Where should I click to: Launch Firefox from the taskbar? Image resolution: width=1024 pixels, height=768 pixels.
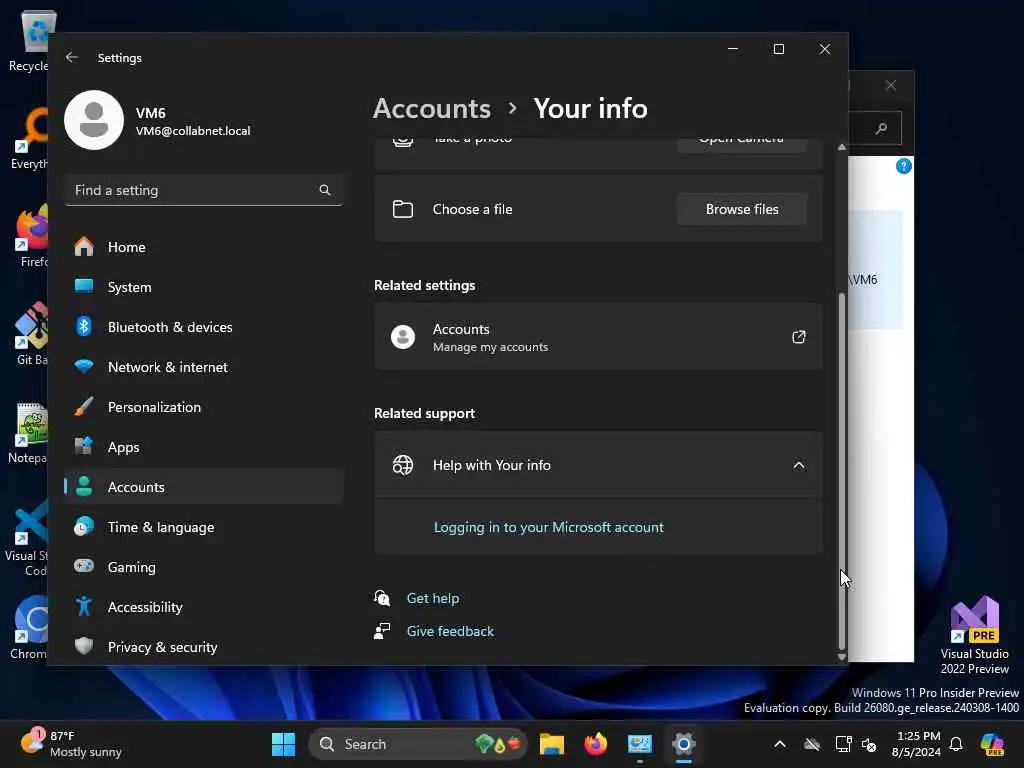[596, 744]
